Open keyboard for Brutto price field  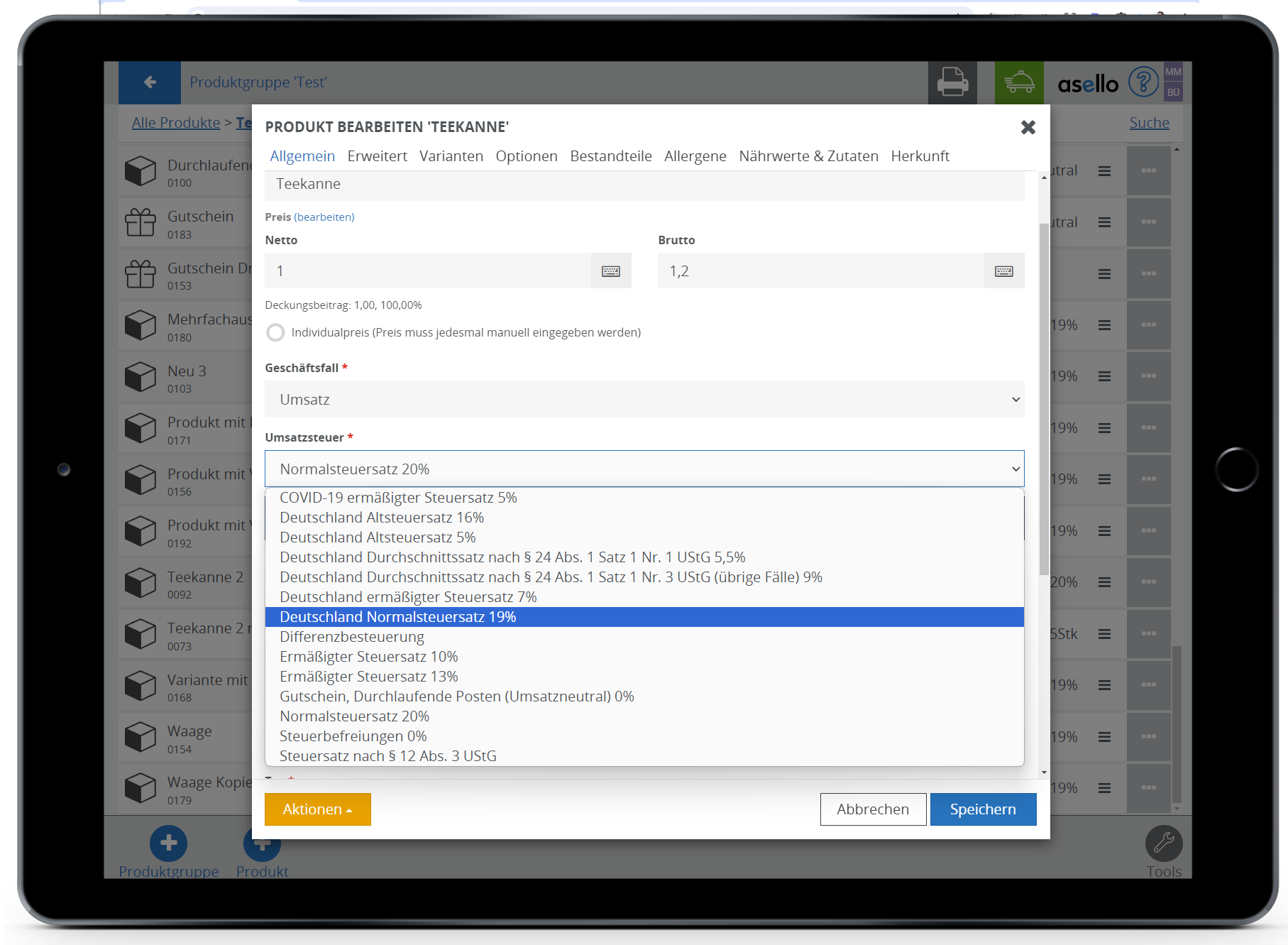[1003, 271]
